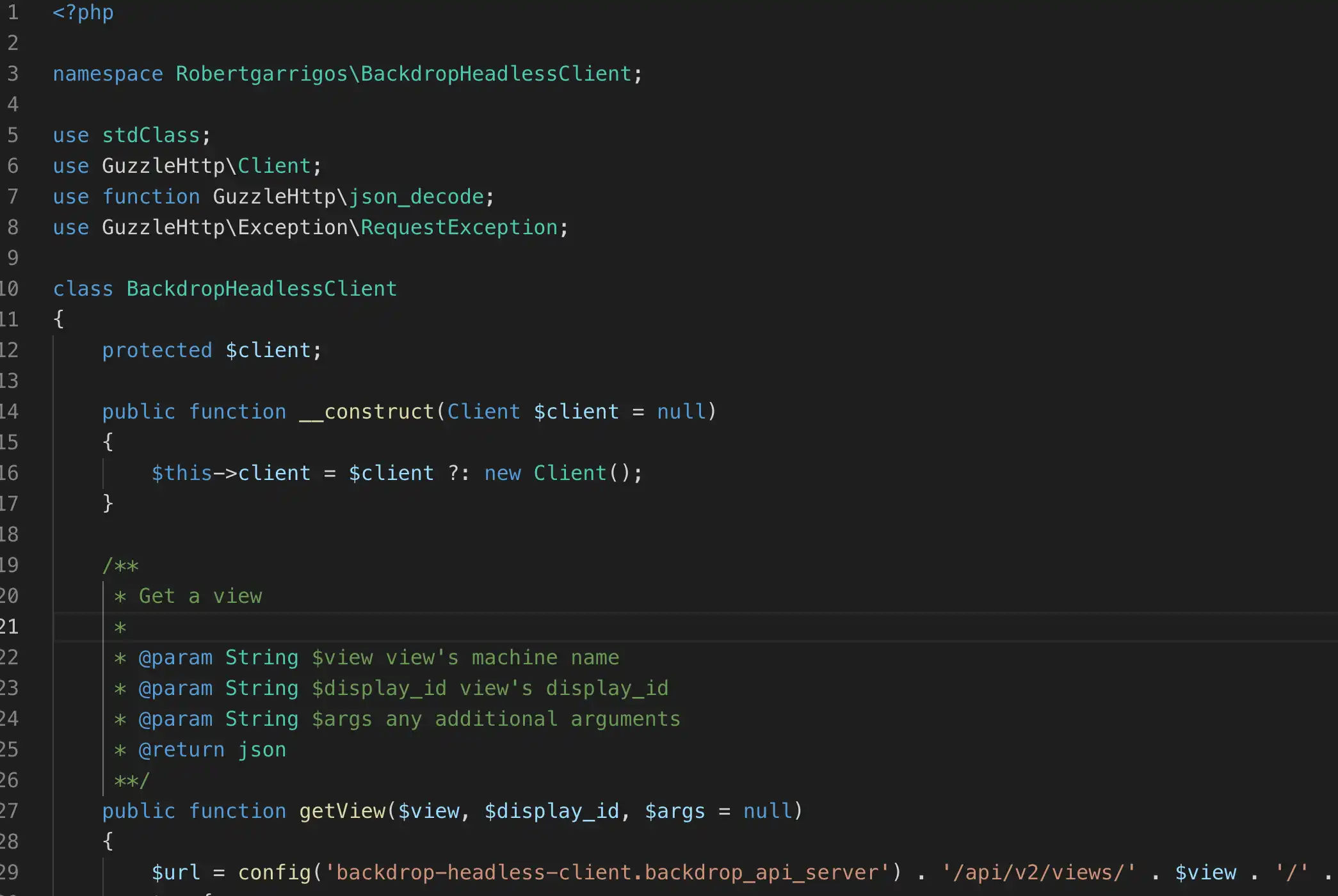Click the protected $client property
The image size is (1338, 896).
[268, 350]
